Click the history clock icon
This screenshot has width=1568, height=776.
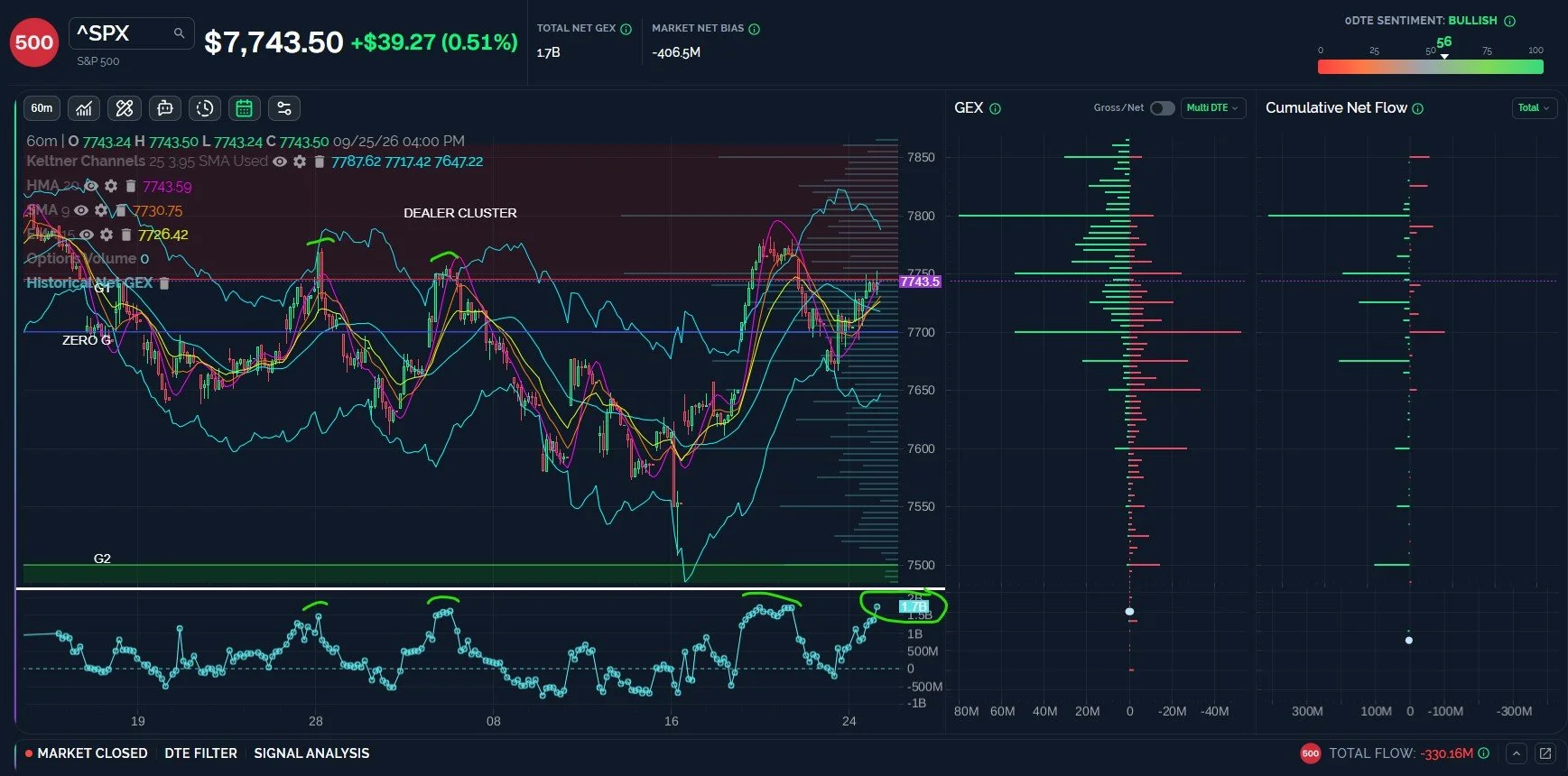coord(205,108)
